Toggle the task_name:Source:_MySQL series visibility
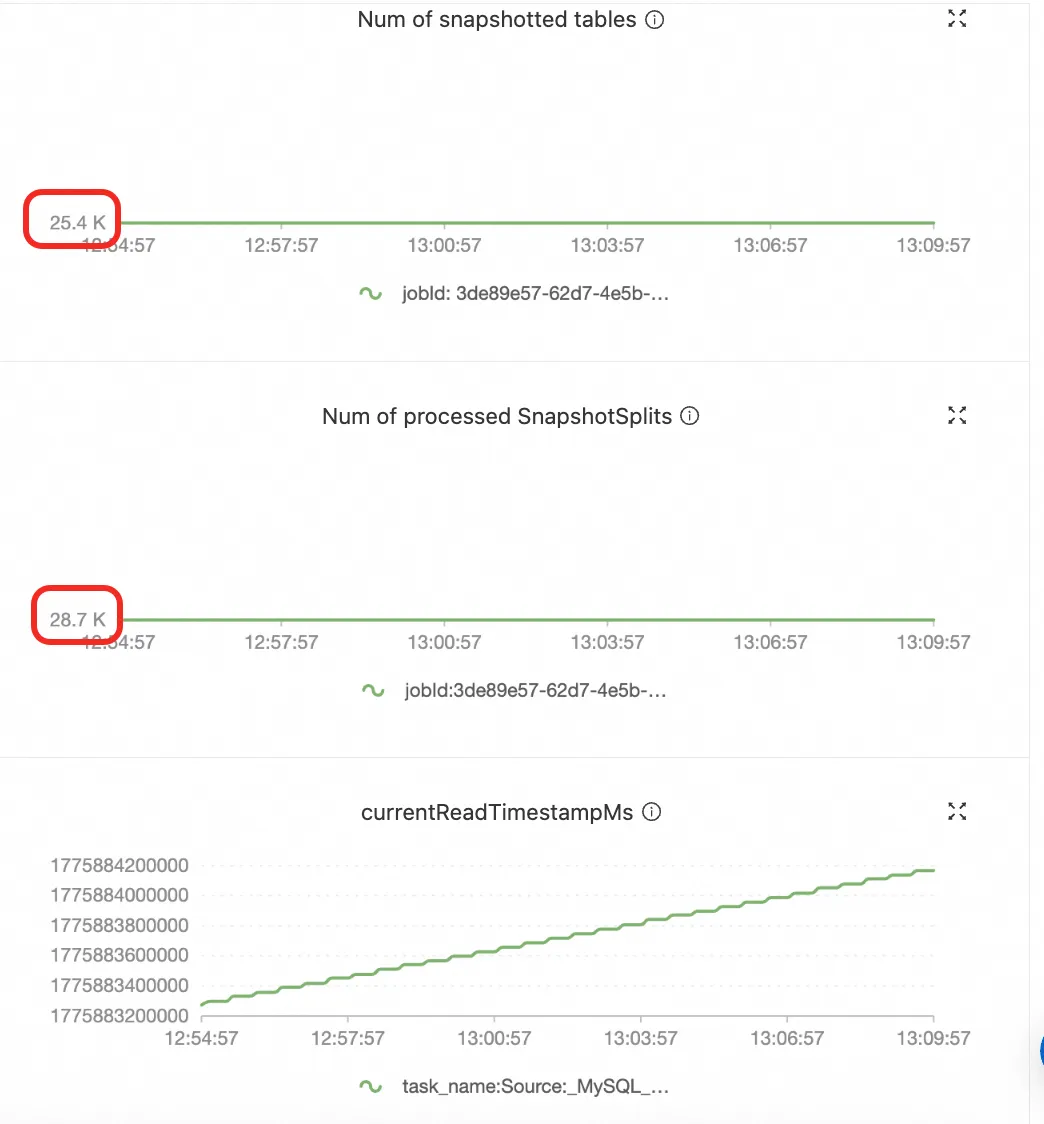1044x1124 pixels. (536, 1087)
